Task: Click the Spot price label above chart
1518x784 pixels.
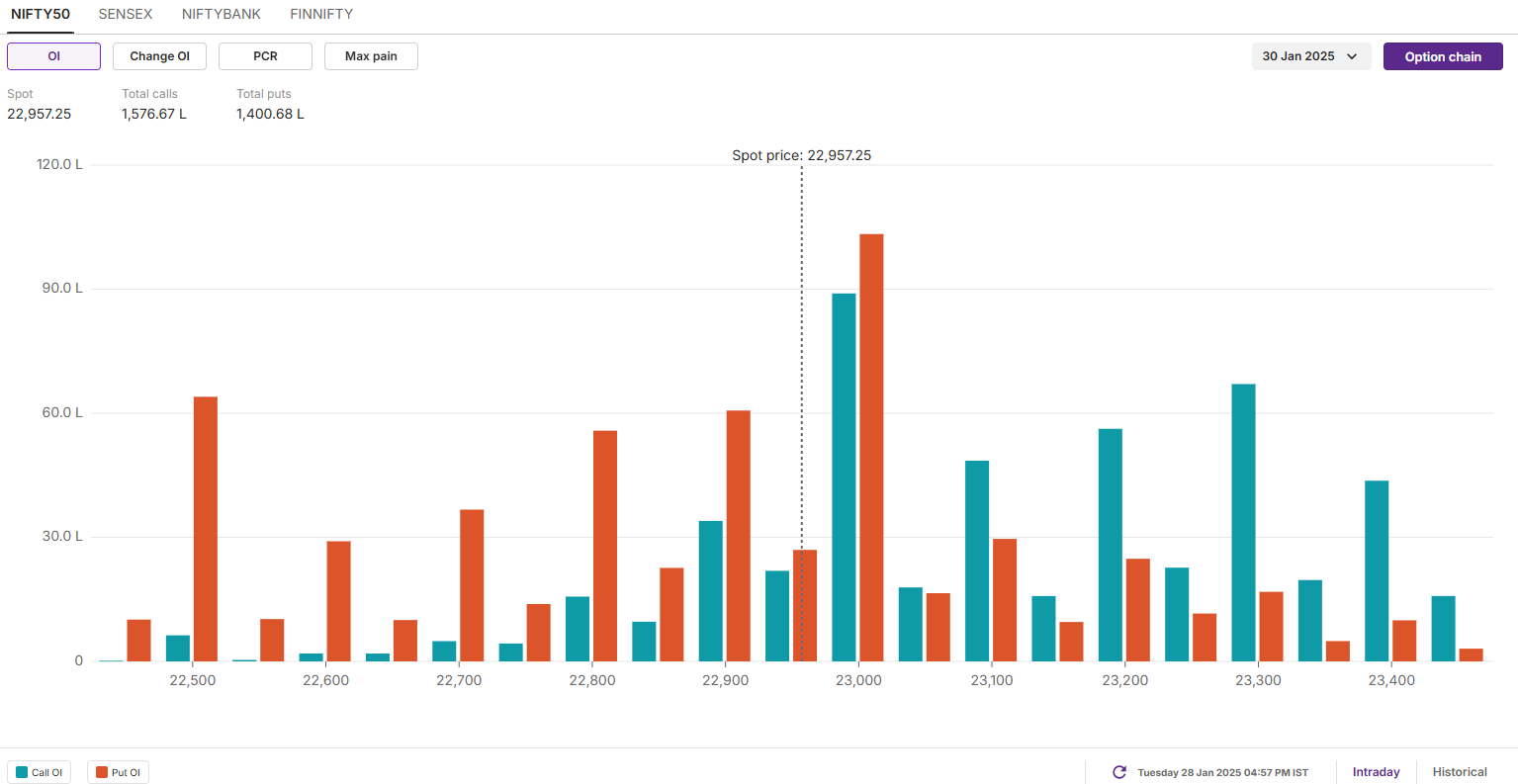Action: point(801,155)
